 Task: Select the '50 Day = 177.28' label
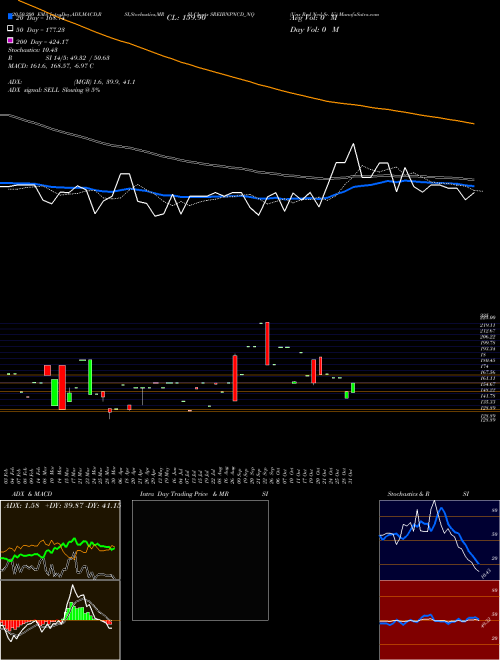click(x=41, y=30)
